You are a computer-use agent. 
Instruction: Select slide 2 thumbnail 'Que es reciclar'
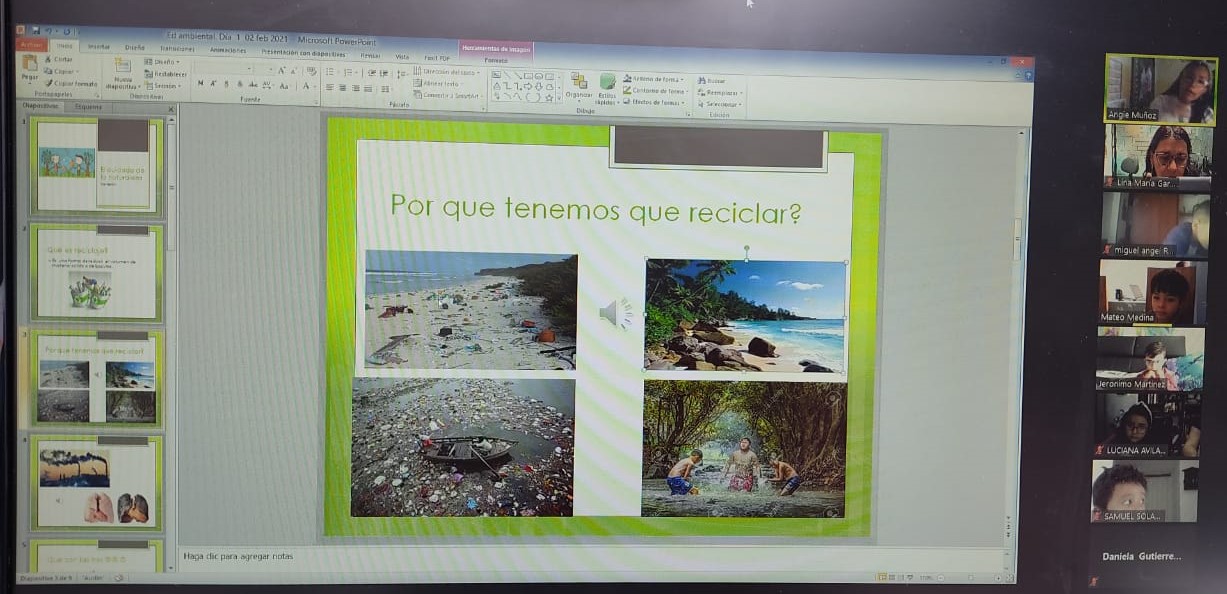coord(96,272)
